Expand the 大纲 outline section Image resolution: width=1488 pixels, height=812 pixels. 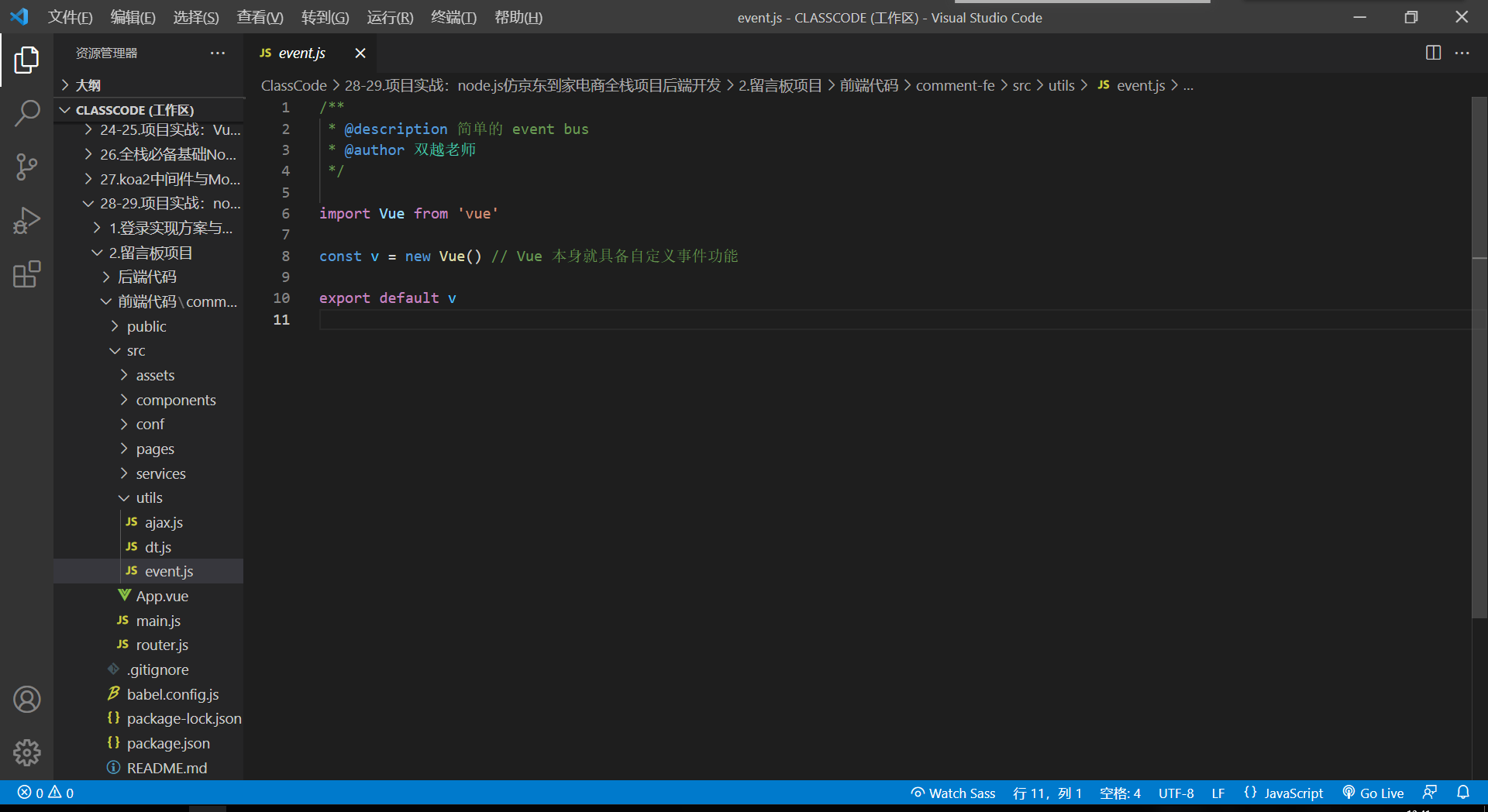(149, 85)
